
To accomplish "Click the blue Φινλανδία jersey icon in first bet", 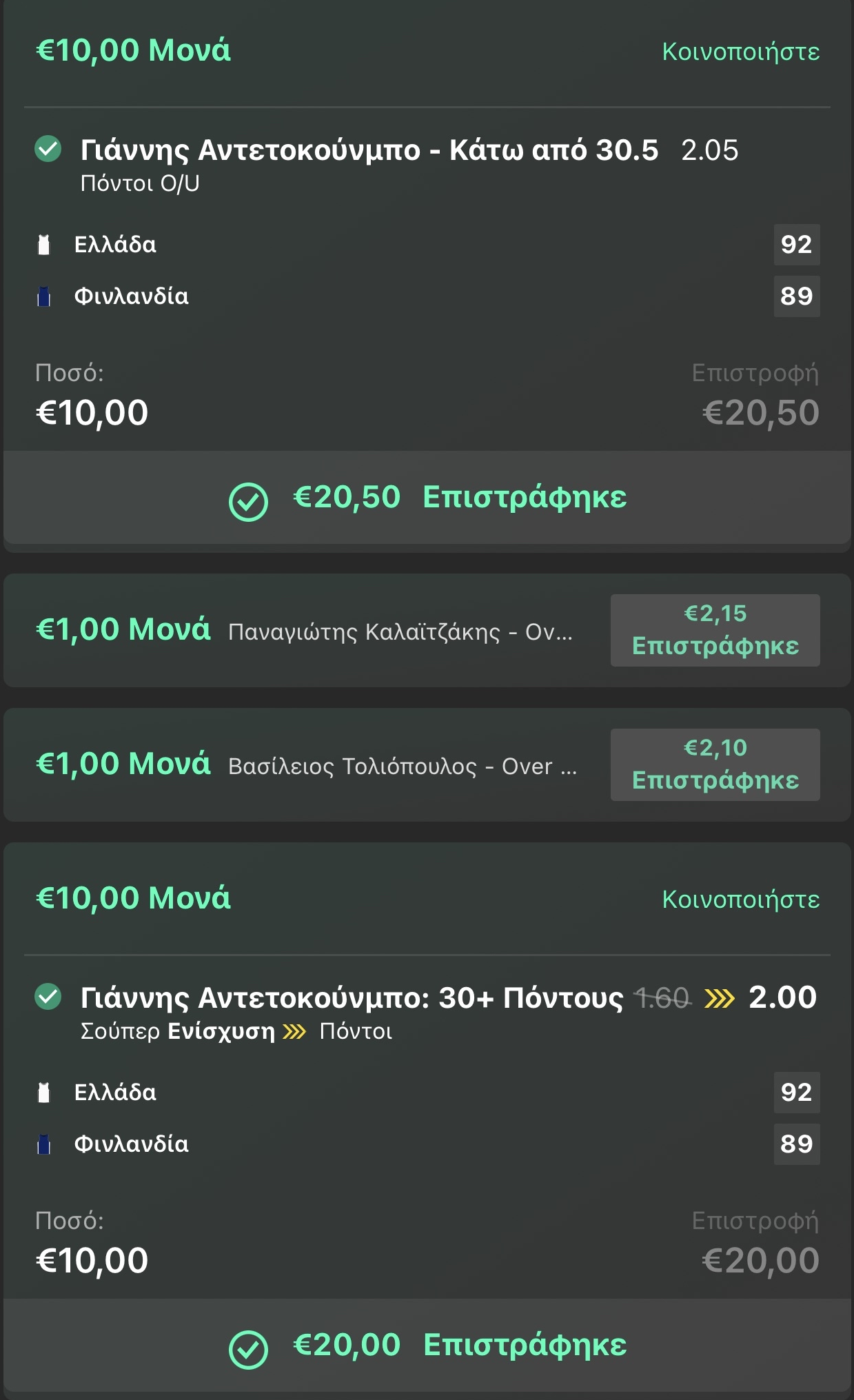I will pyautogui.click(x=44, y=296).
